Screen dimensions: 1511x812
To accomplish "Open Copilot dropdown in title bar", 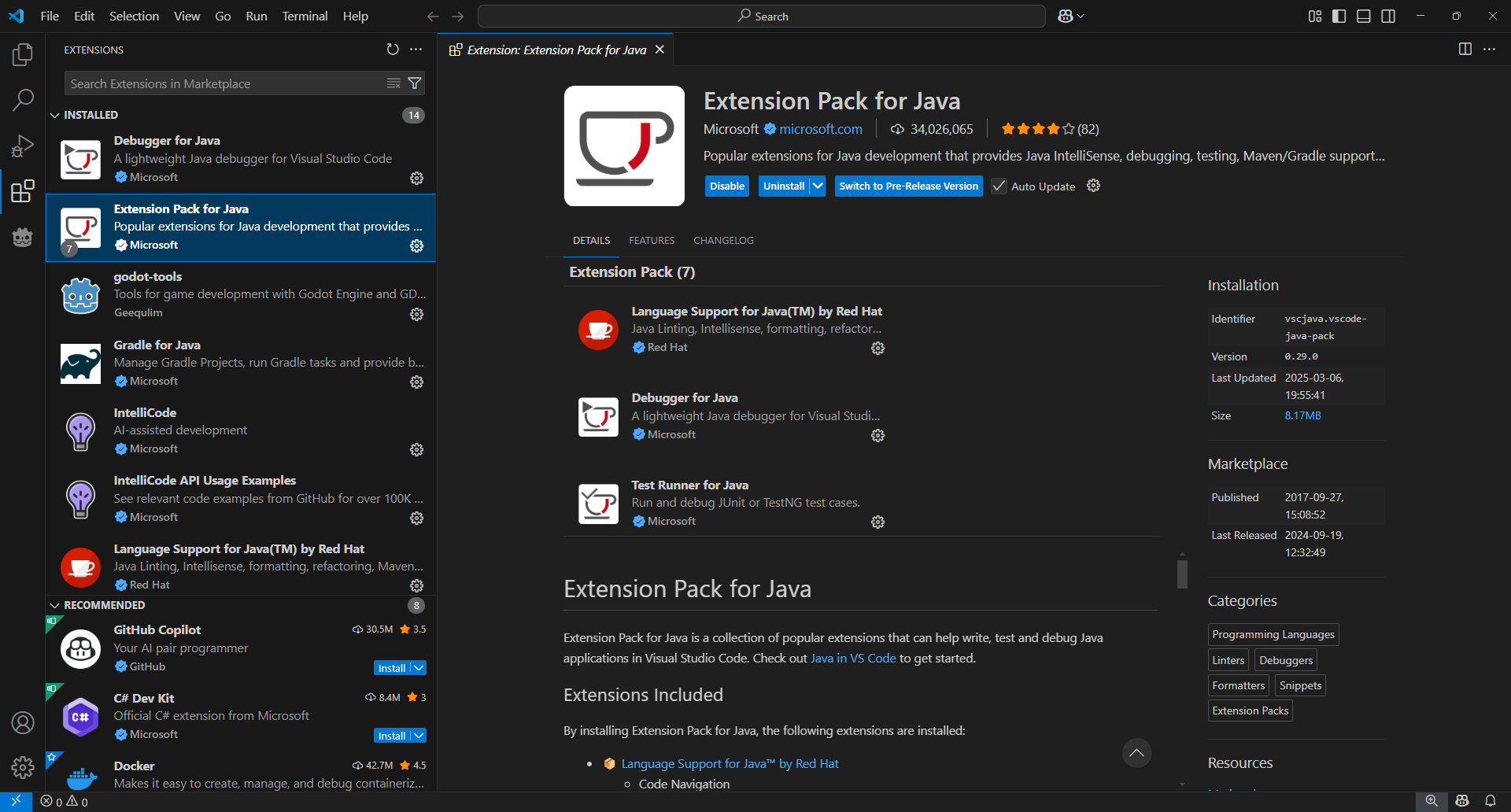I will 1081,16.
